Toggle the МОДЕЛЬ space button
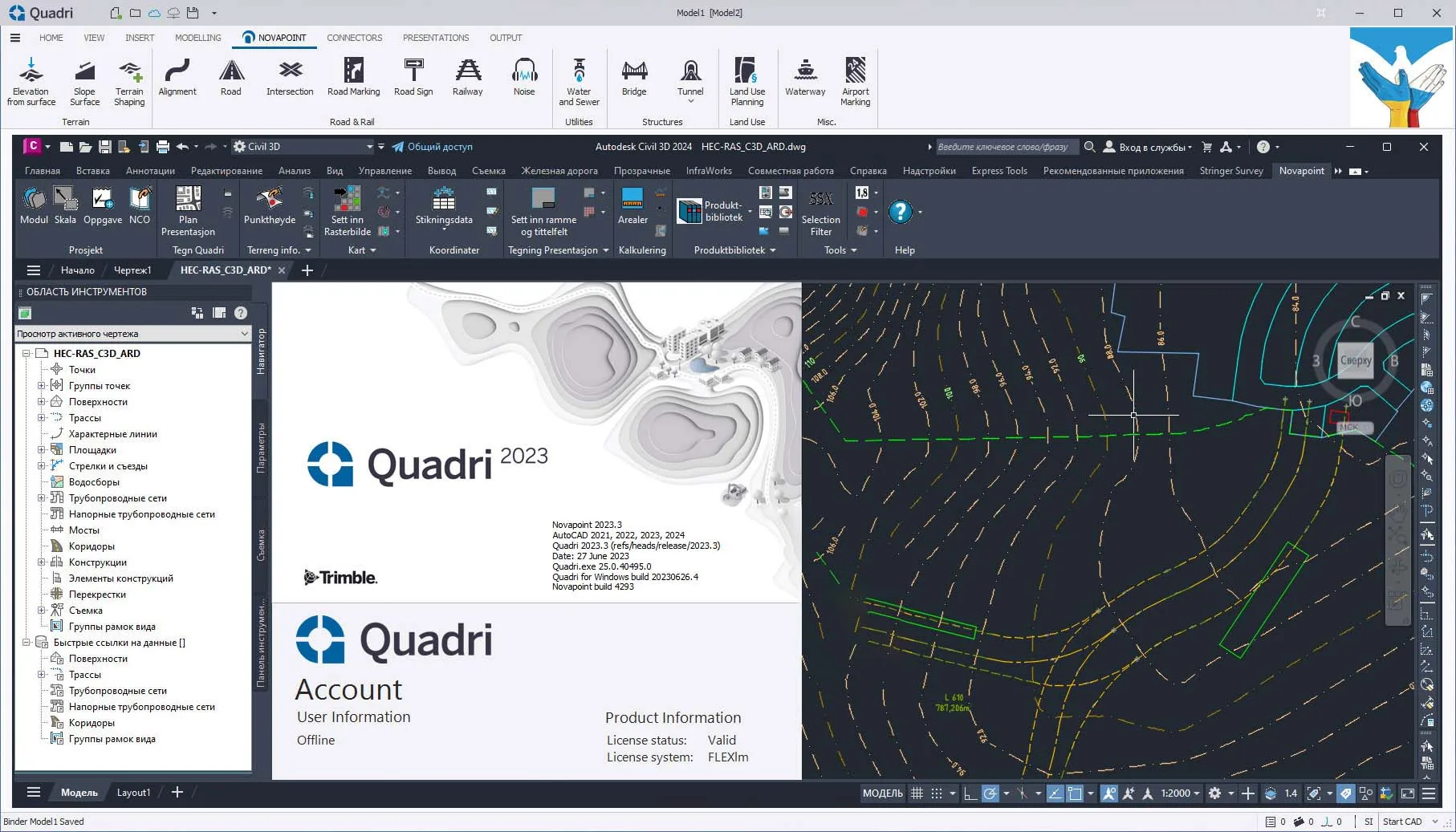 (x=882, y=793)
